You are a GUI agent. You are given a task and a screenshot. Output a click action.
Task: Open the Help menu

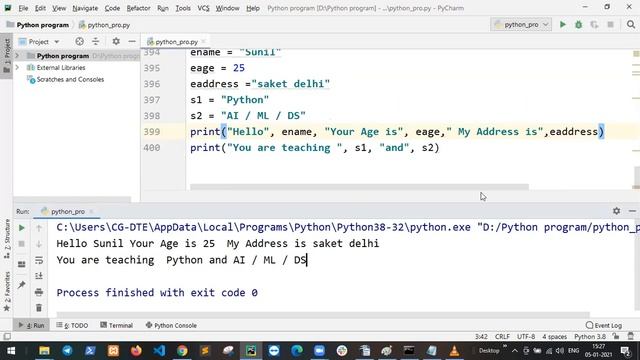tap(253, 8)
